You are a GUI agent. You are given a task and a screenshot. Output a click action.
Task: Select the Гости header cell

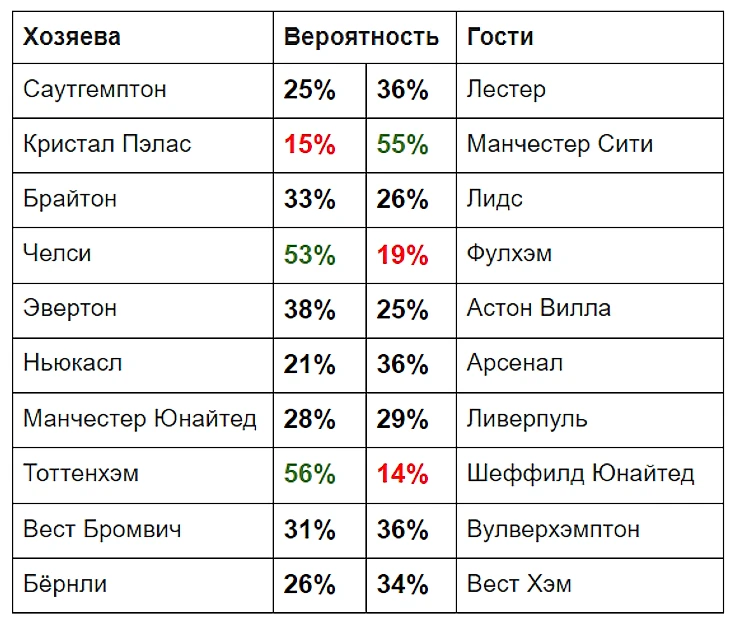pyautogui.click(x=590, y=37)
